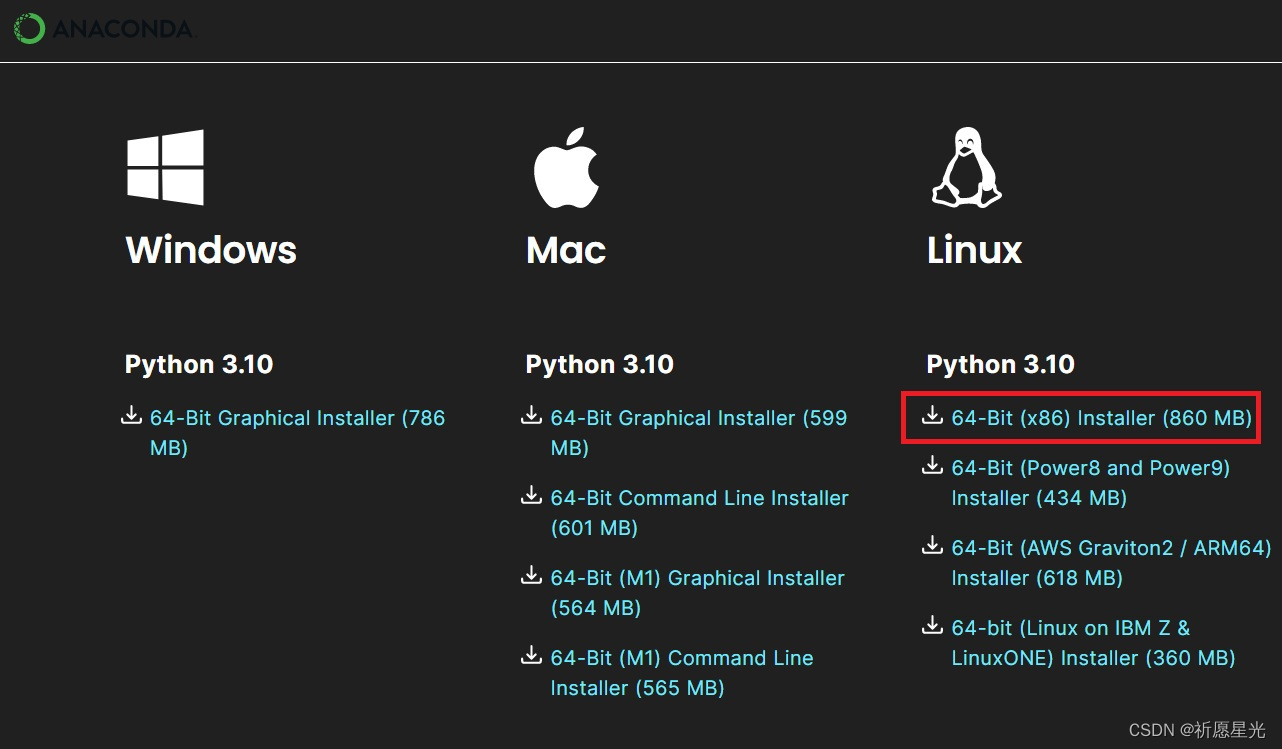Image resolution: width=1282 pixels, height=749 pixels.
Task: Download Linux AWS Graviton2 / ARM64 Installer
Action: point(1112,563)
